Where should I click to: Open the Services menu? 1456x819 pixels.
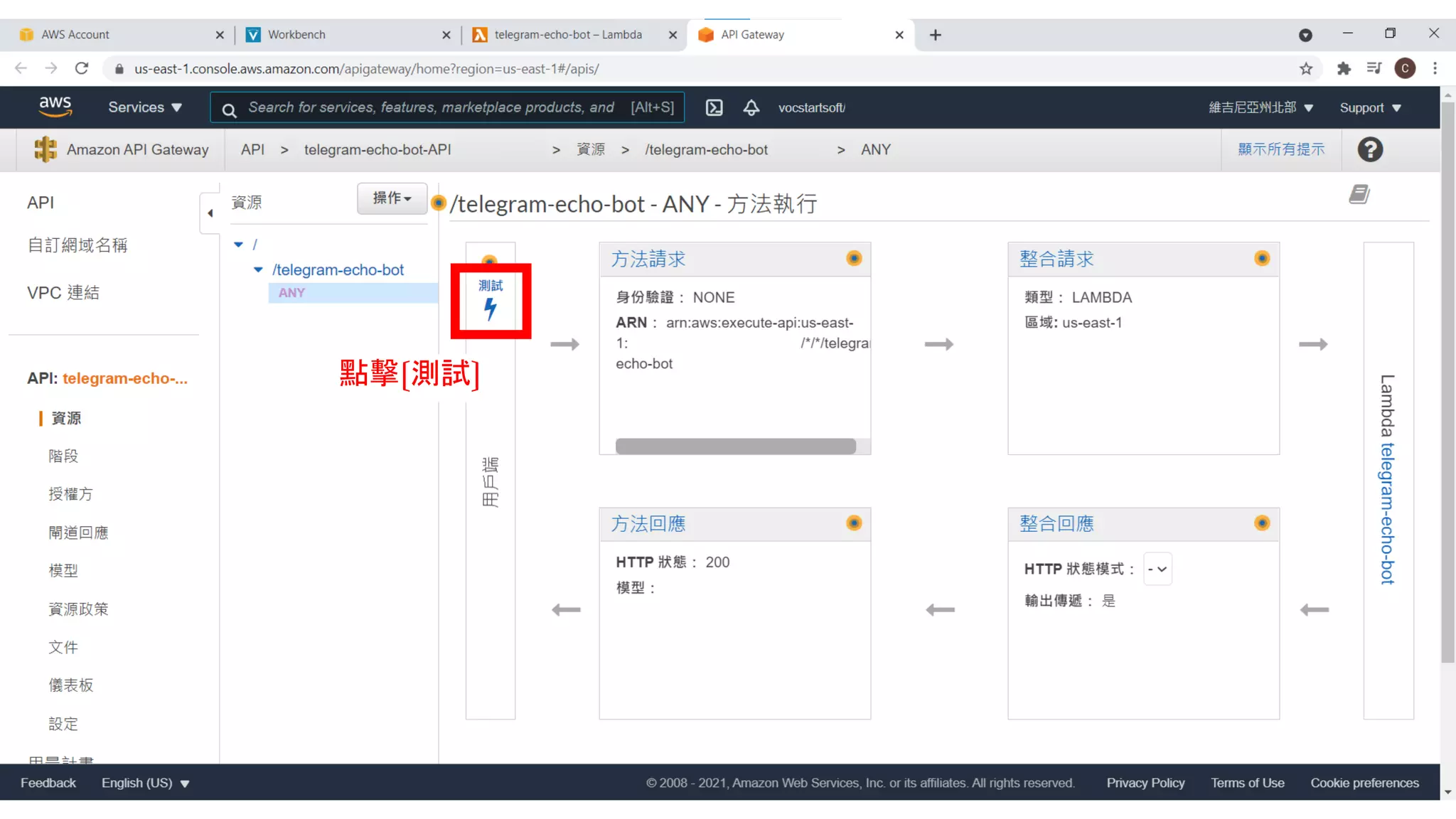point(144,107)
